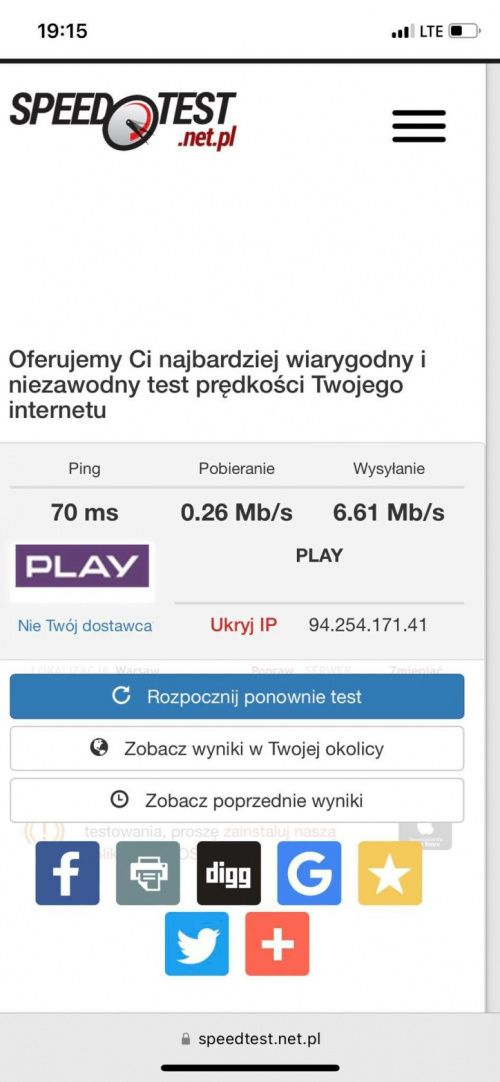Open Zobacz poprzednie wyniki

click(237, 800)
